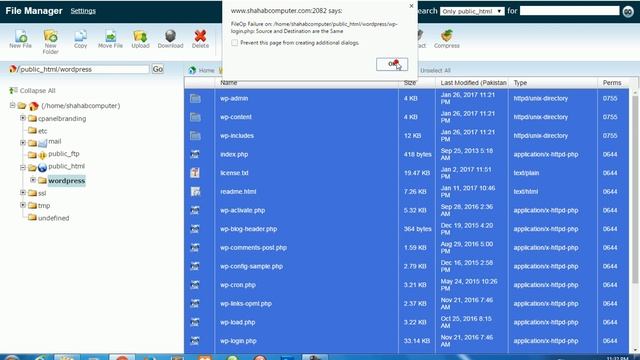Click the wp-load.php file icon

click(195, 322)
